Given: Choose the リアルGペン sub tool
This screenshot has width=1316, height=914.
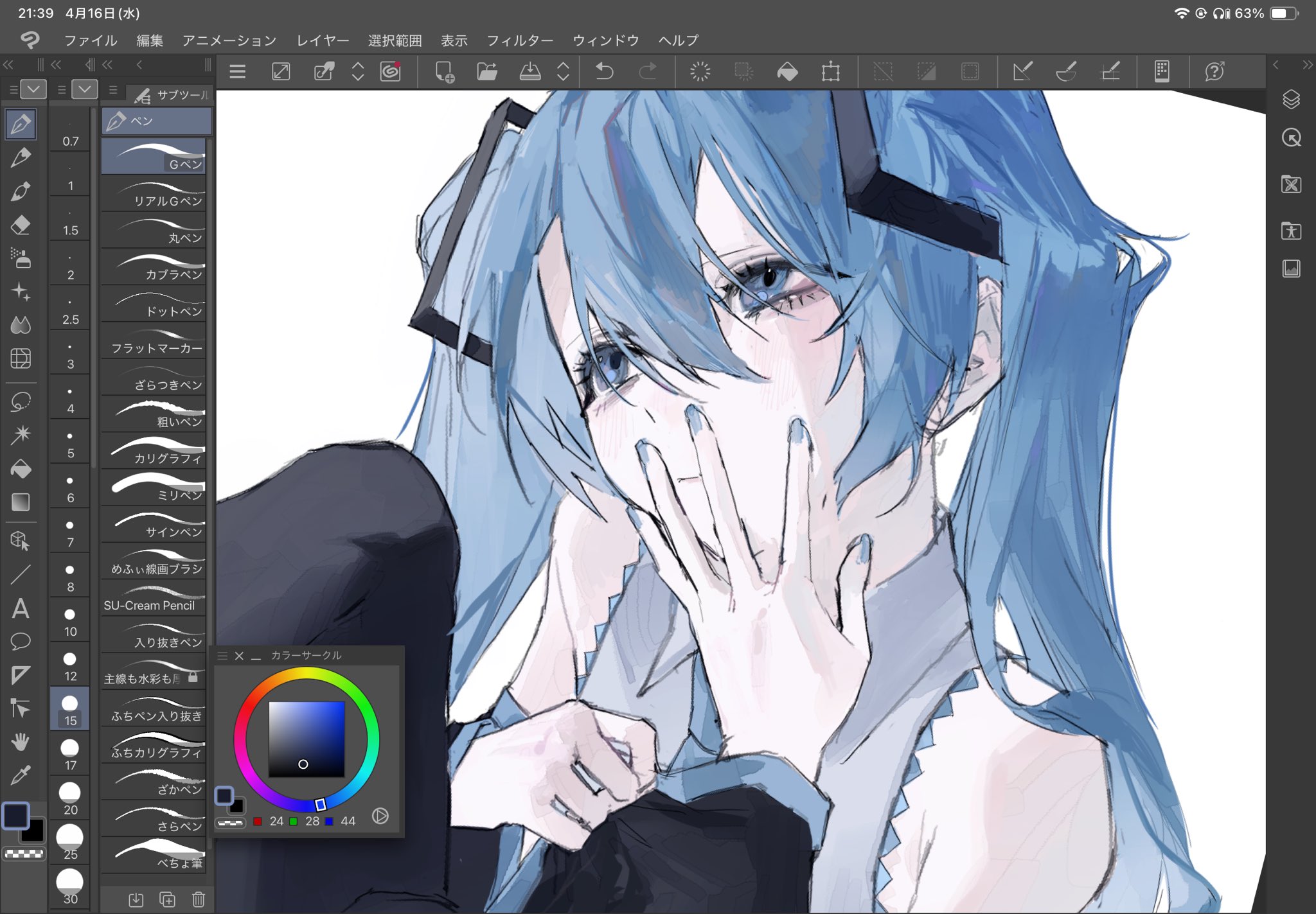Looking at the screenshot, I should pos(154,193).
